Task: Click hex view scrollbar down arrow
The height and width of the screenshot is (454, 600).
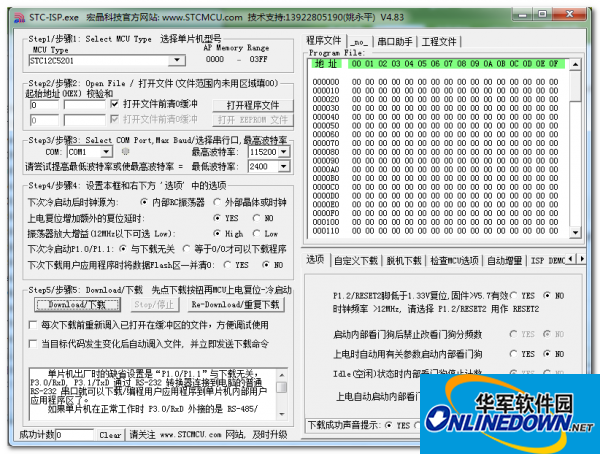Action: 575,232
